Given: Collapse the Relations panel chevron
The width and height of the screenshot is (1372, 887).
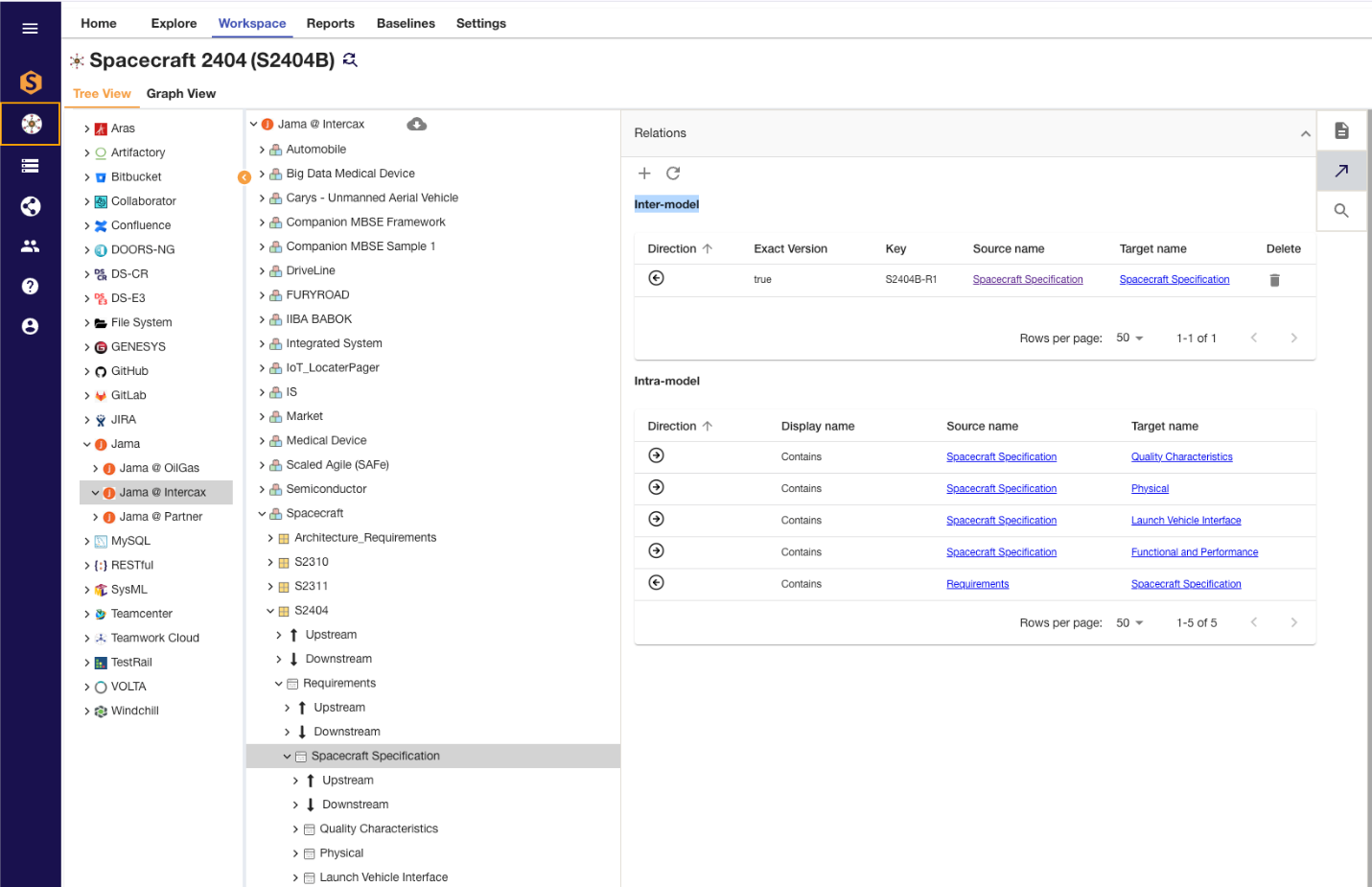Looking at the screenshot, I should coord(1305,133).
